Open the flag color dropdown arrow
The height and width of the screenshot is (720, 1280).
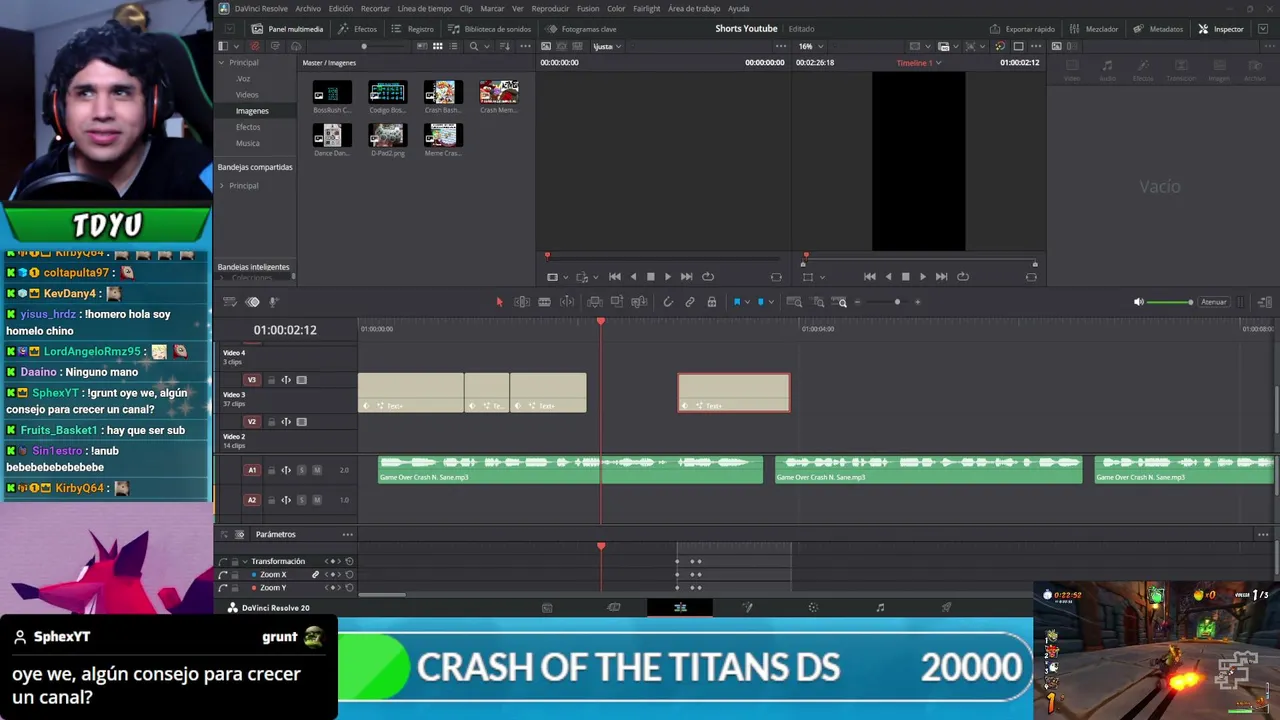[746, 302]
